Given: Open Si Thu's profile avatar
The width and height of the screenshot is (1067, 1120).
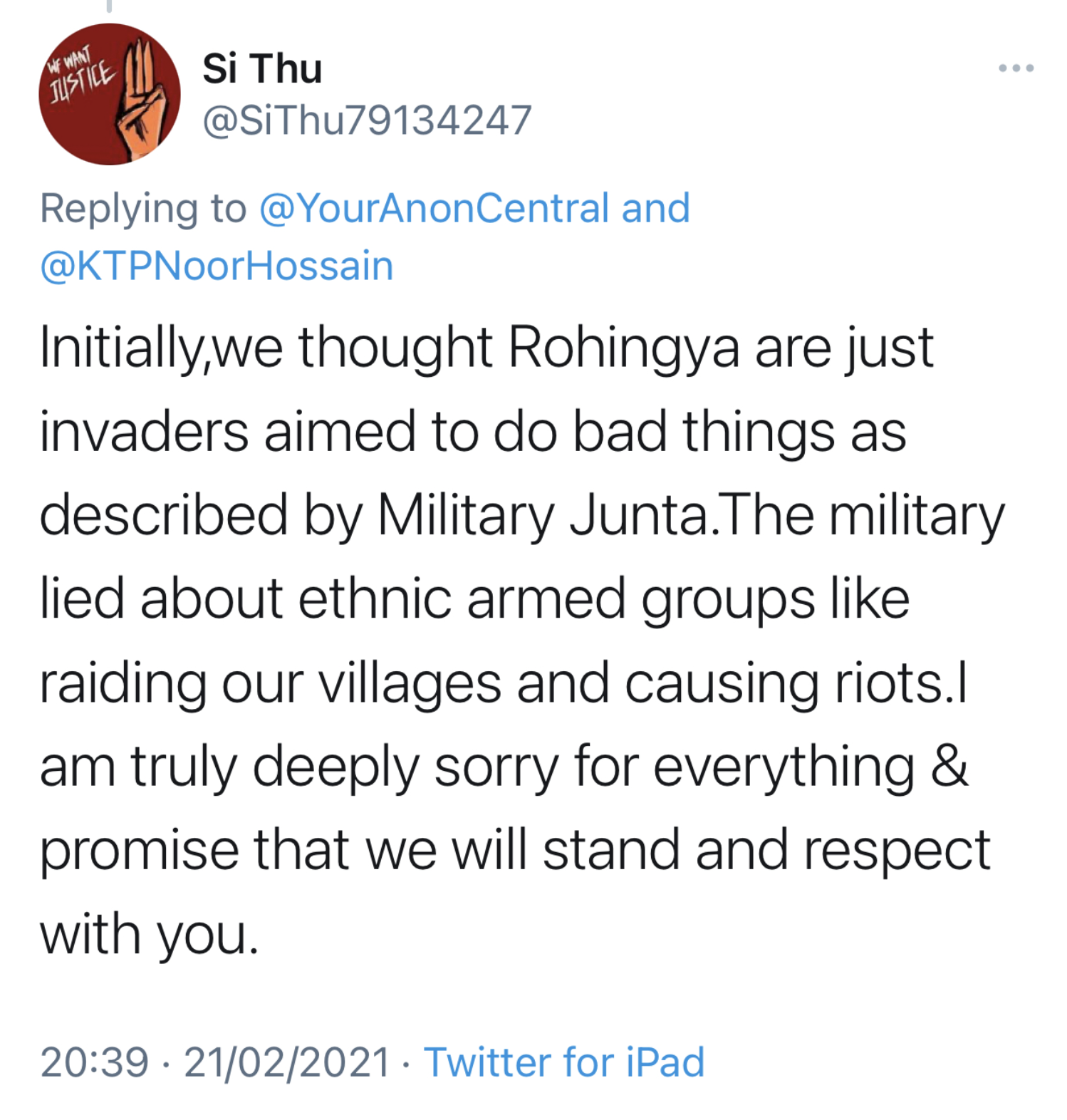Looking at the screenshot, I should point(109,94).
